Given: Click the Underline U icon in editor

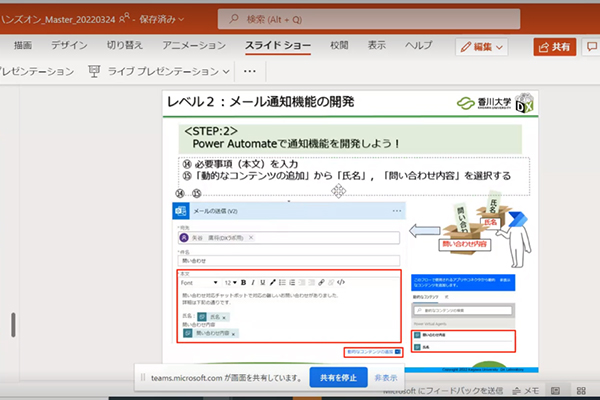Looking at the screenshot, I should (x=262, y=282).
